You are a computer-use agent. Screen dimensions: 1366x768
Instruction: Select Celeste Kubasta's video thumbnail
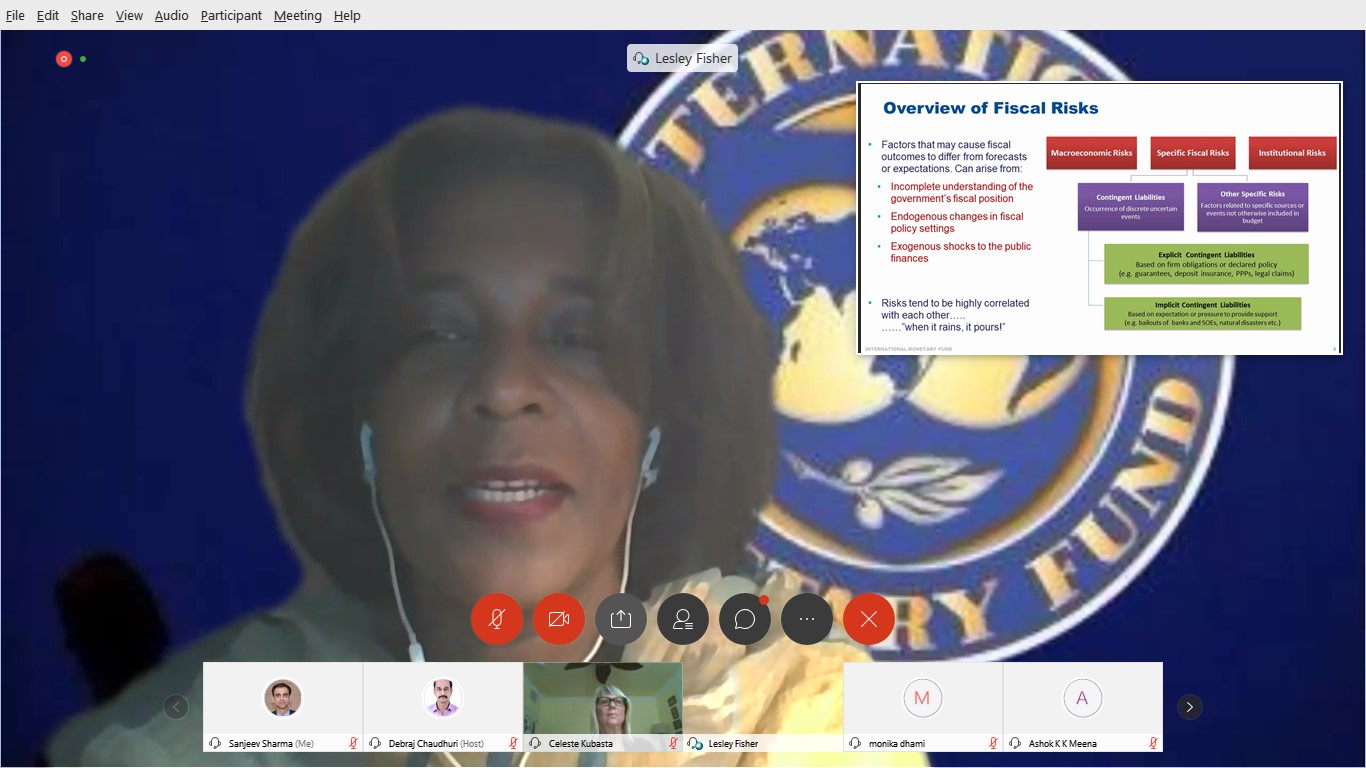coord(603,707)
